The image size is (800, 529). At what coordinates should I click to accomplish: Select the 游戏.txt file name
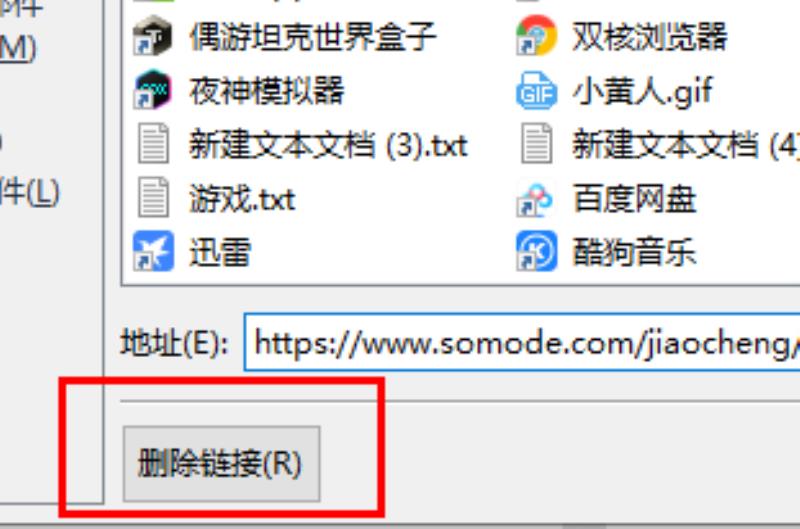point(242,199)
